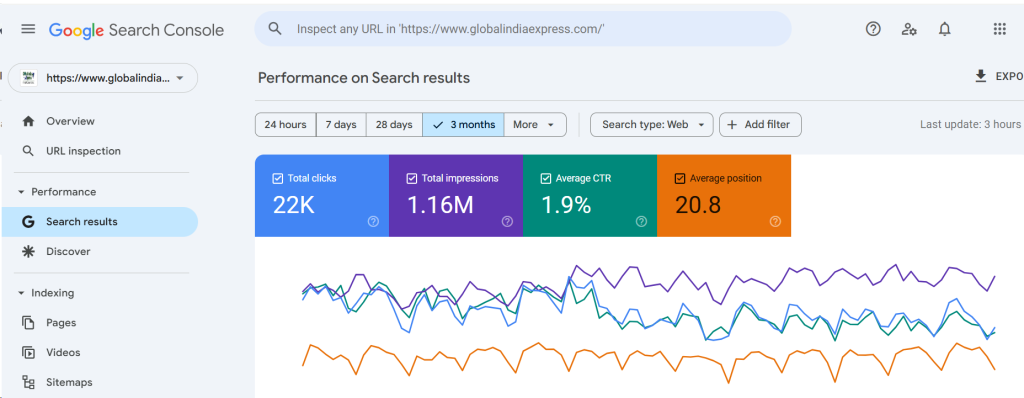Open the notifications bell
1024x398 pixels.
944,29
